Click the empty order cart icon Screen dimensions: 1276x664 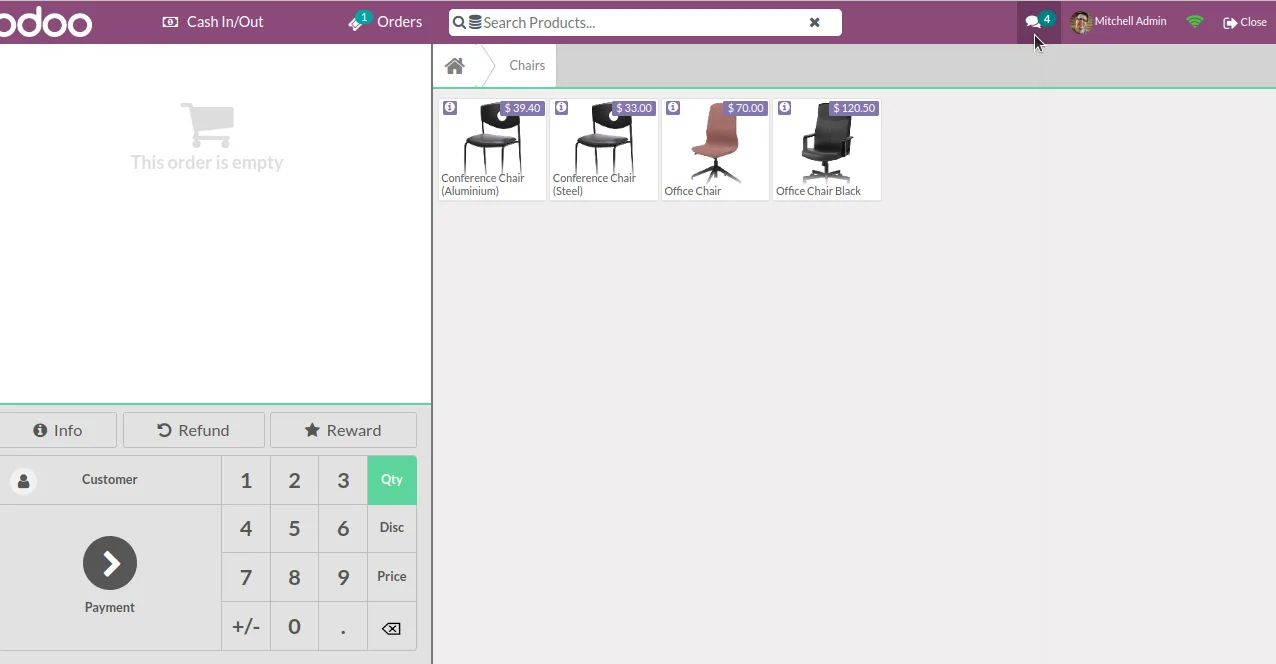point(207,125)
